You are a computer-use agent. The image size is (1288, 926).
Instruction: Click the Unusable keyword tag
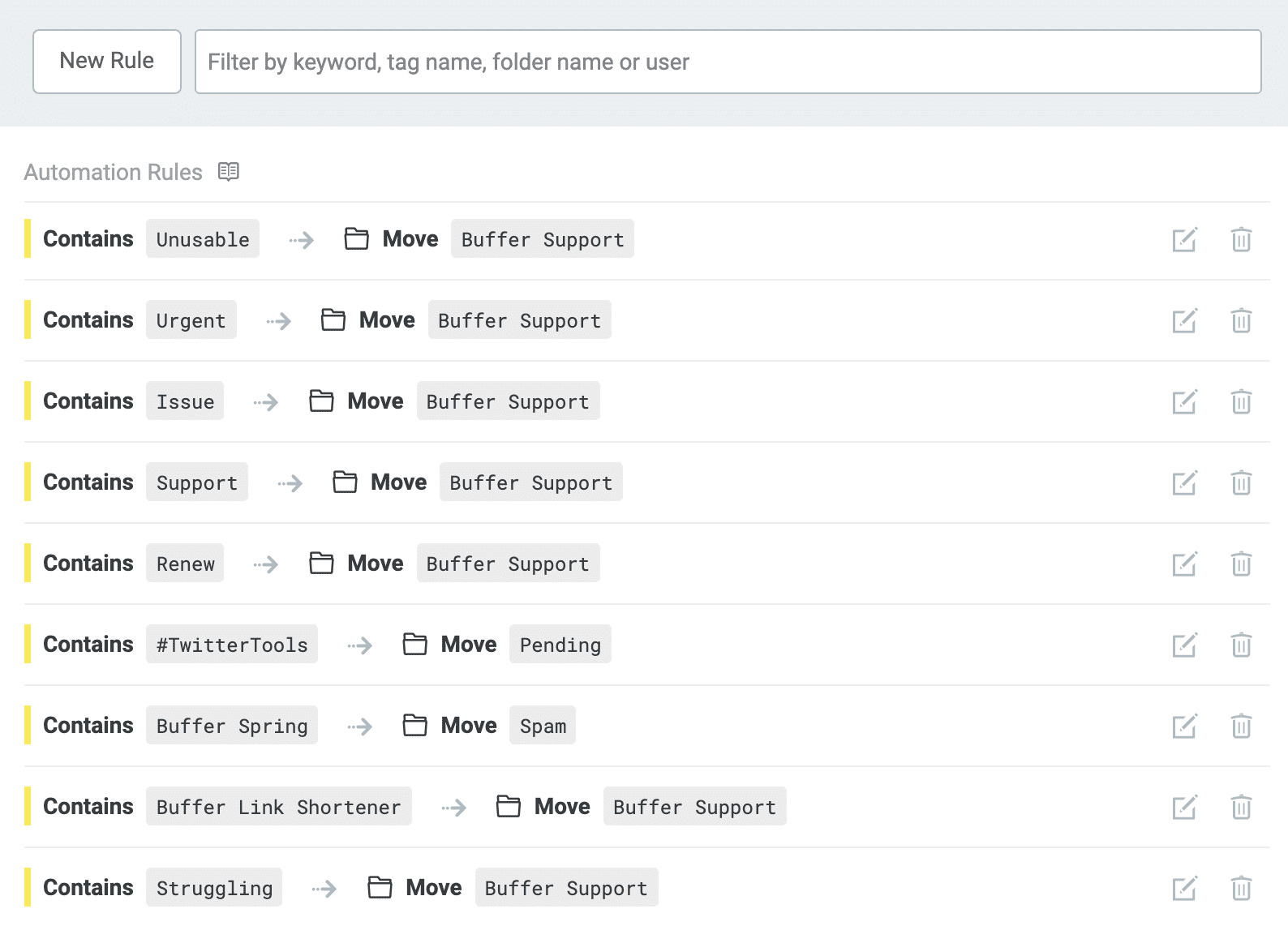(x=203, y=238)
